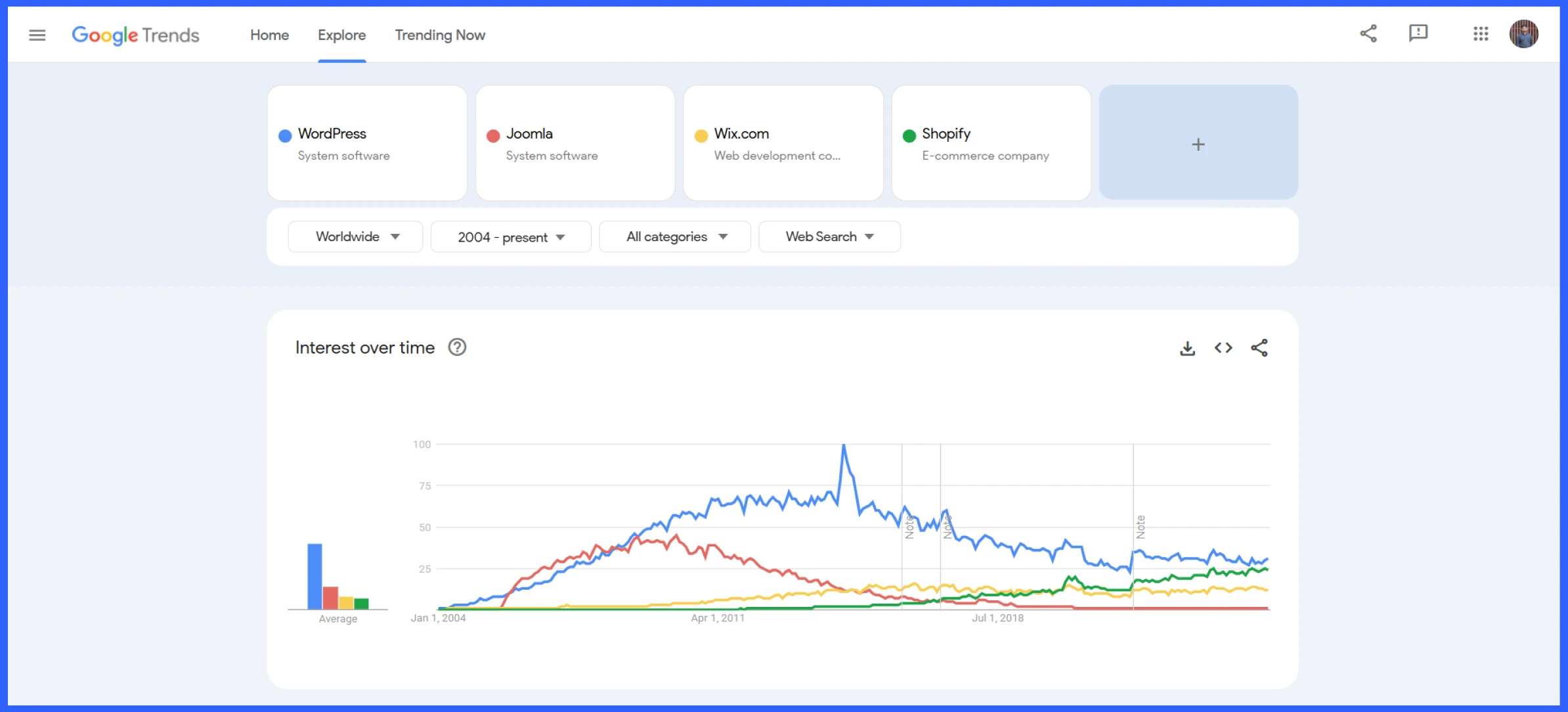Switch to Trending Now tab

pyautogui.click(x=440, y=35)
